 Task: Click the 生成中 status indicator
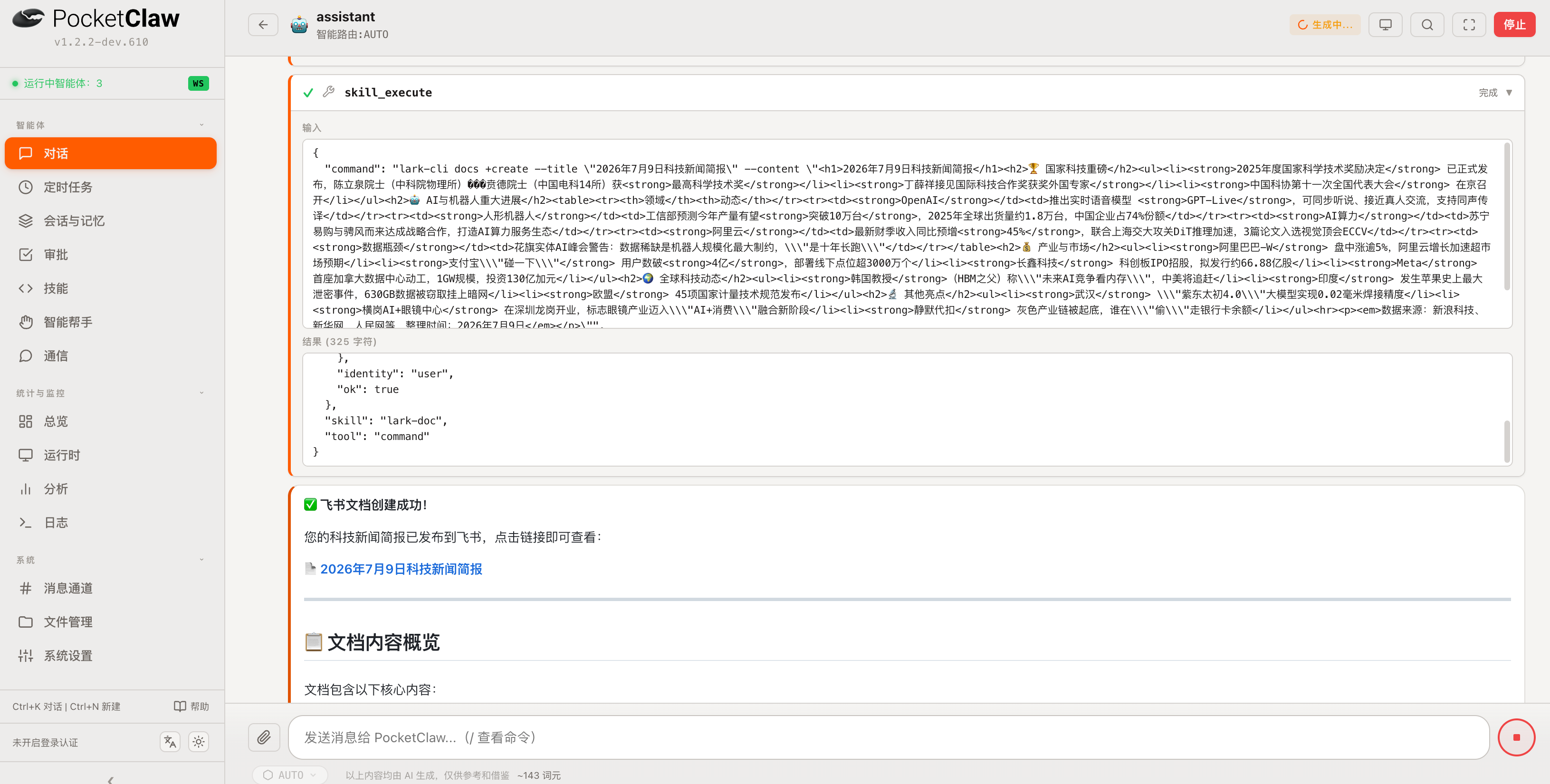[x=1325, y=25]
